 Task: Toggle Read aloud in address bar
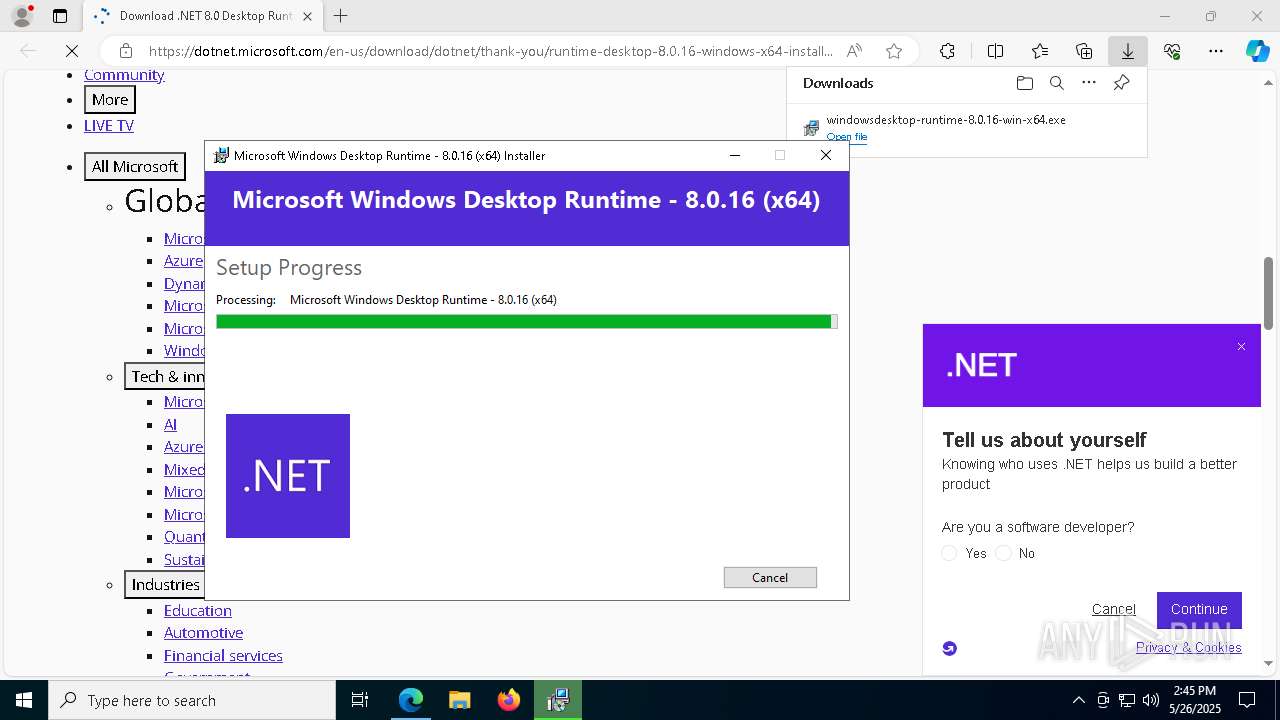click(x=854, y=51)
